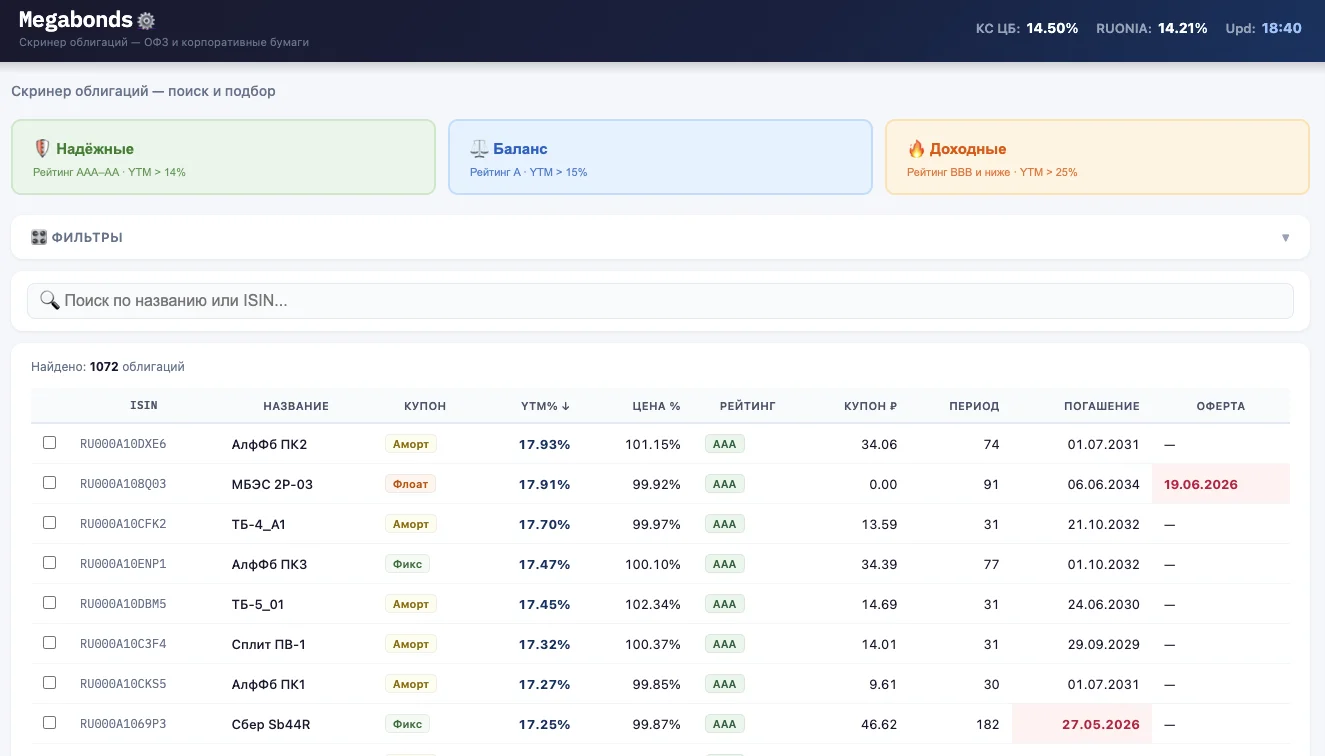Sort by ПОГАШЕНИЕ column header

(x=1101, y=406)
